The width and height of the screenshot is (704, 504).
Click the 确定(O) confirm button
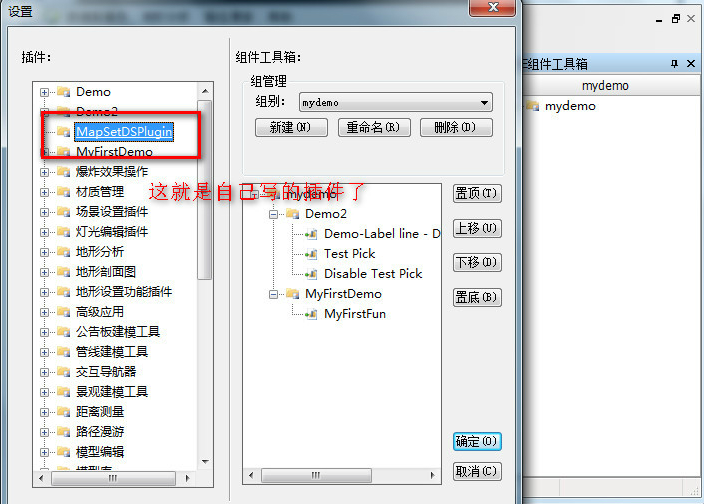coord(477,442)
